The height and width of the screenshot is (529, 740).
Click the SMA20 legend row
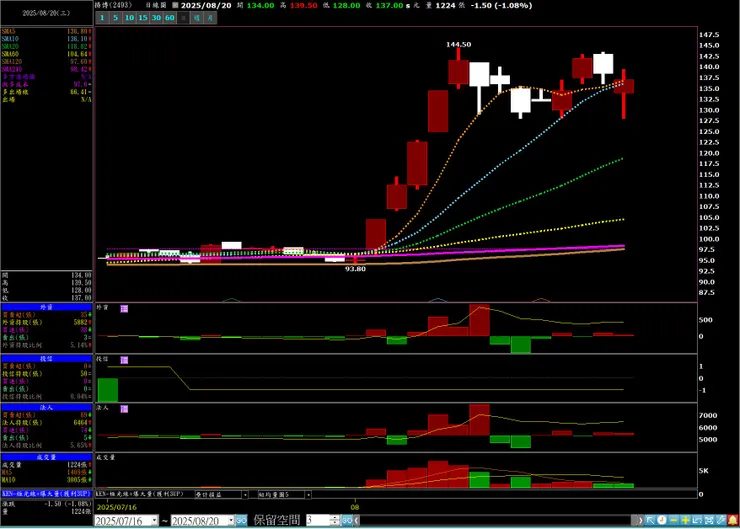tap(46, 46)
